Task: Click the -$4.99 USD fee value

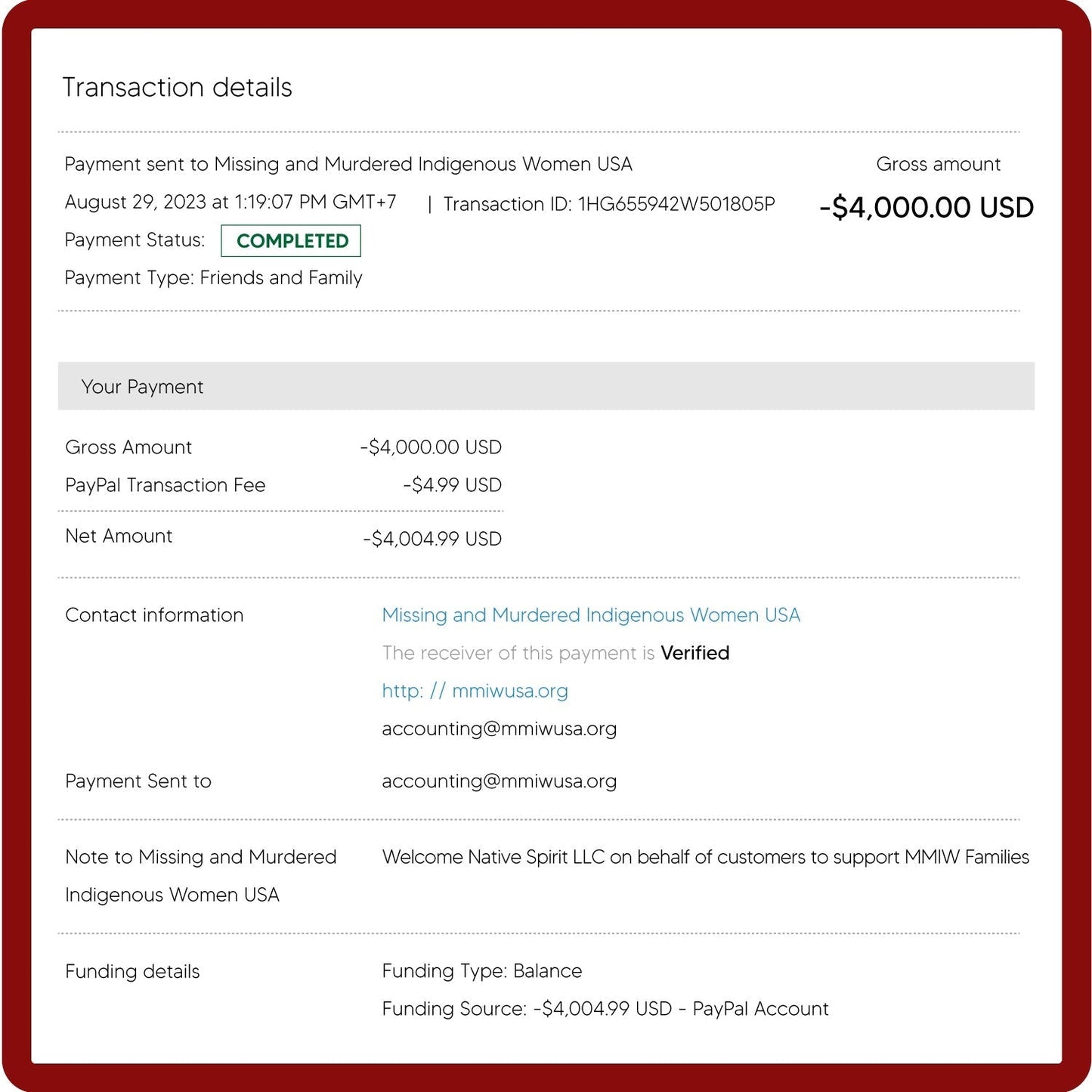Action: click(x=452, y=485)
